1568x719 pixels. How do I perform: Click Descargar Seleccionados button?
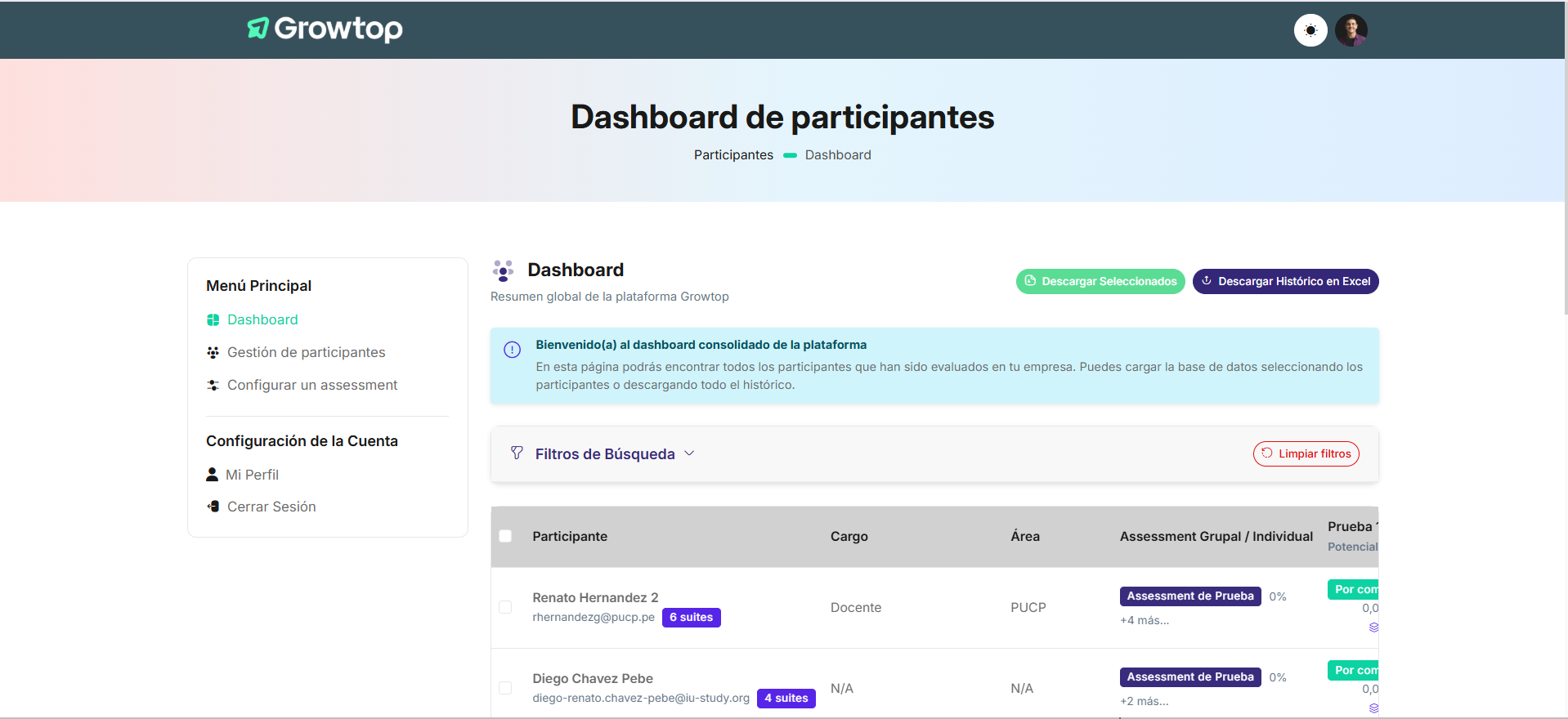click(x=1100, y=282)
